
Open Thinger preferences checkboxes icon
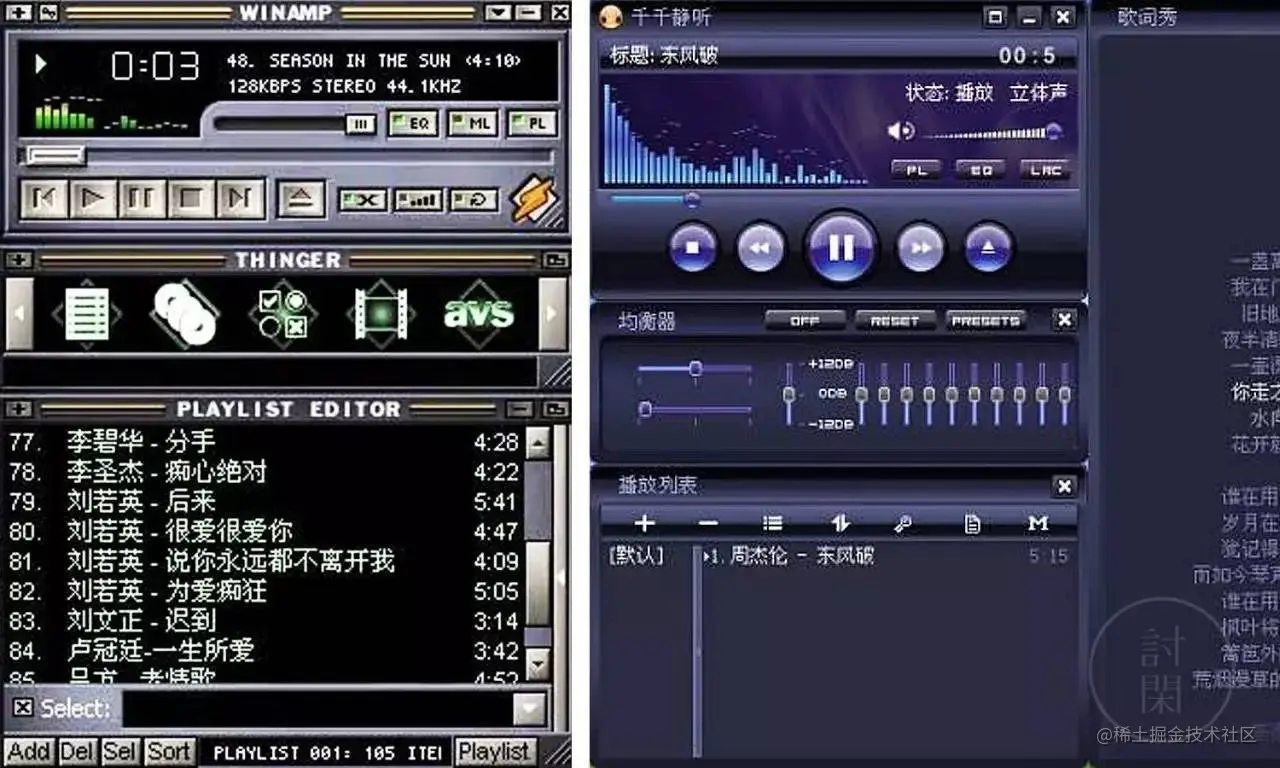click(x=283, y=314)
